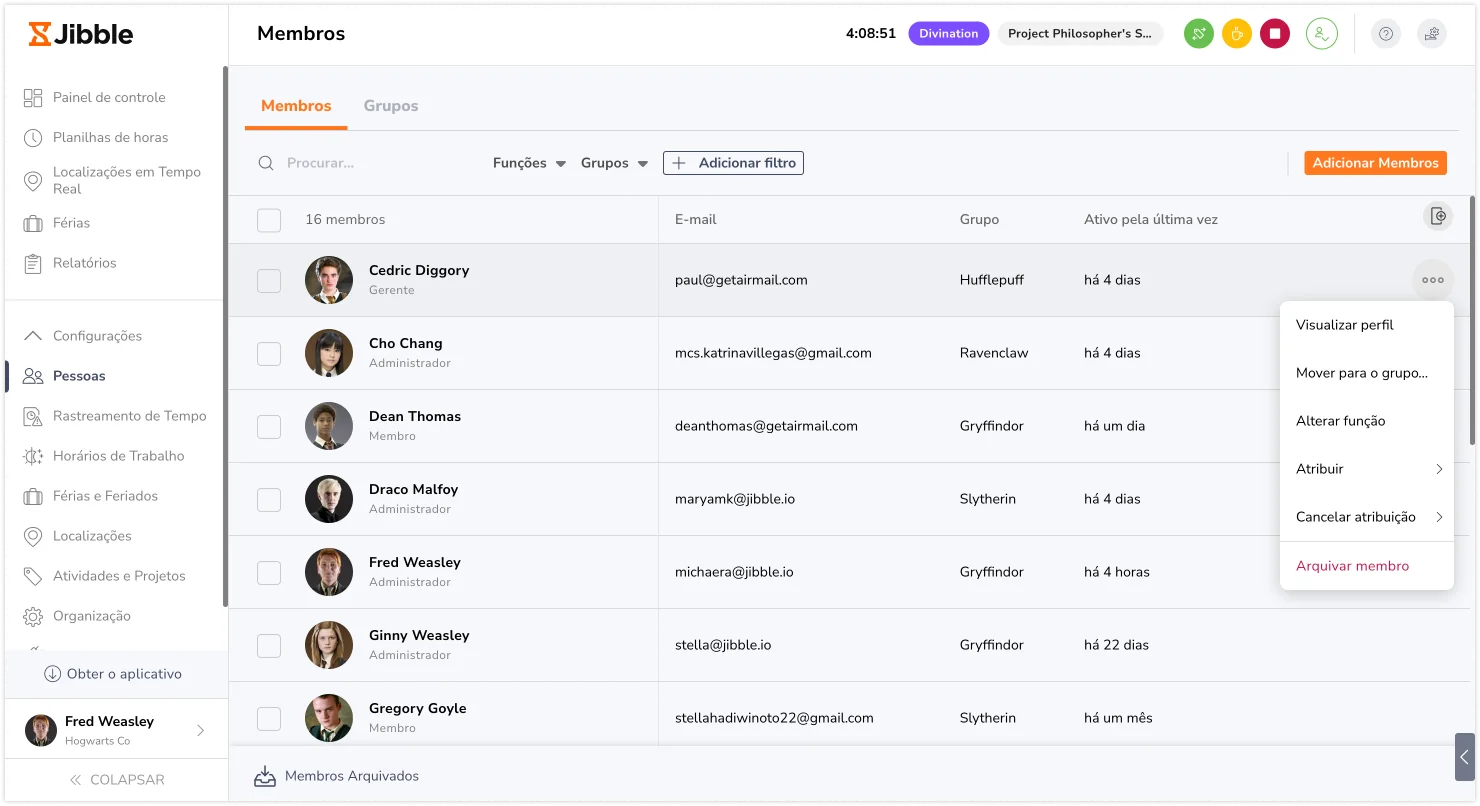The height and width of the screenshot is (806, 1480).
Task: Click the 4:08:51 timer text
Action: coord(871,33)
